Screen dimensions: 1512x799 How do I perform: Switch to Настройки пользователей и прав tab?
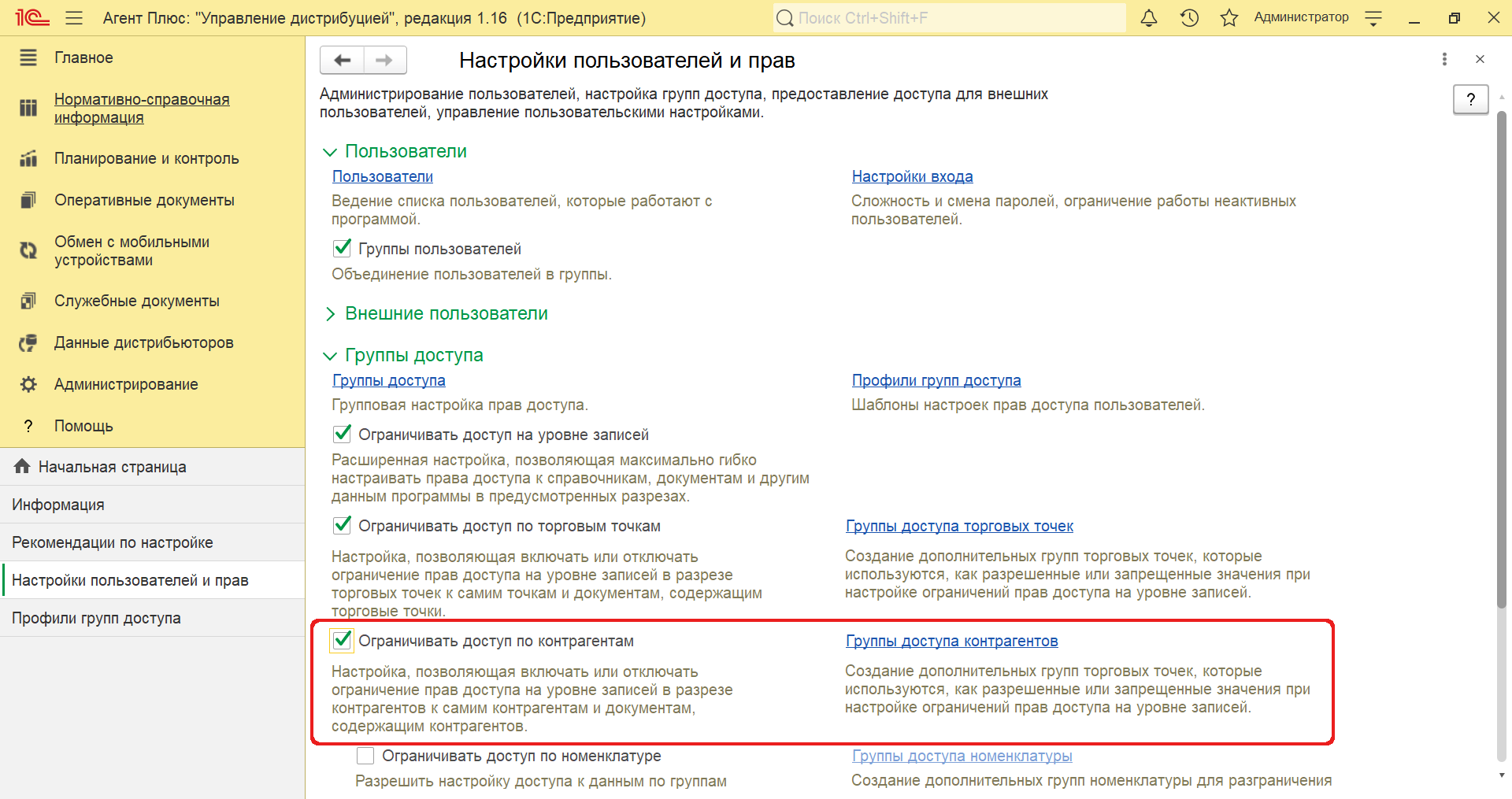152,580
